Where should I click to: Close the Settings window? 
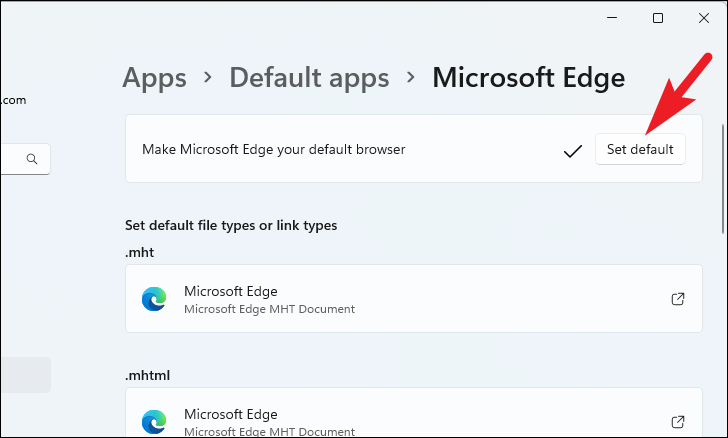(704, 18)
